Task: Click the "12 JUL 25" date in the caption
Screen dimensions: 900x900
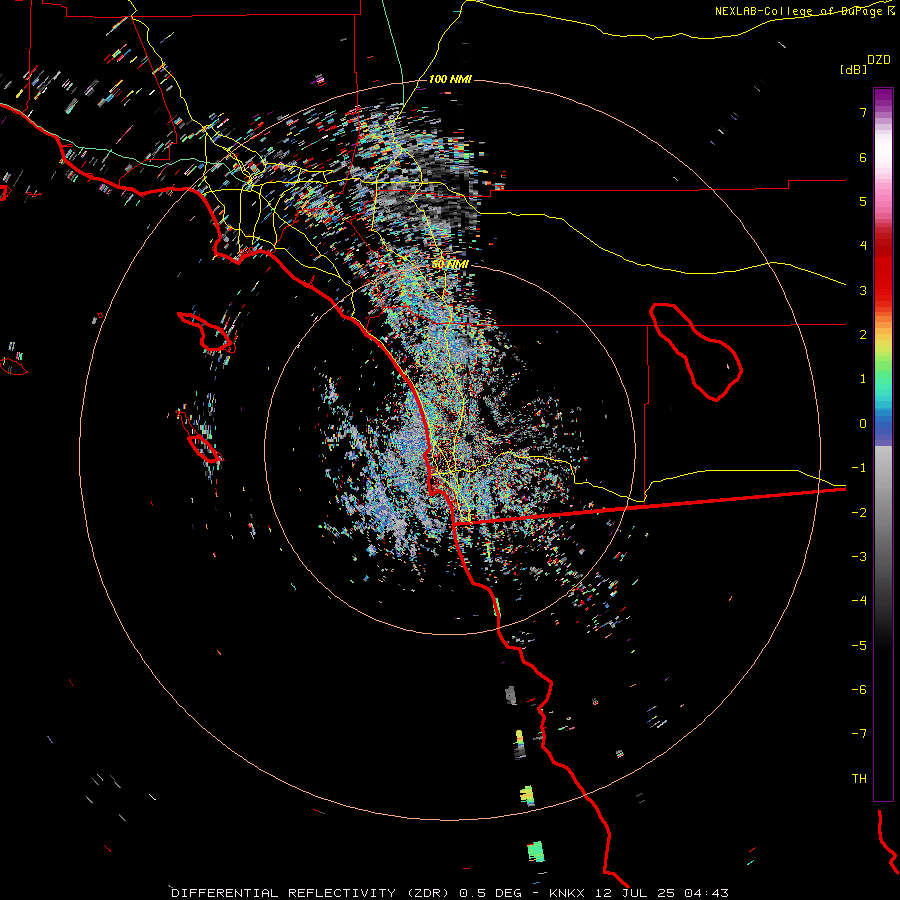Action: (634, 893)
